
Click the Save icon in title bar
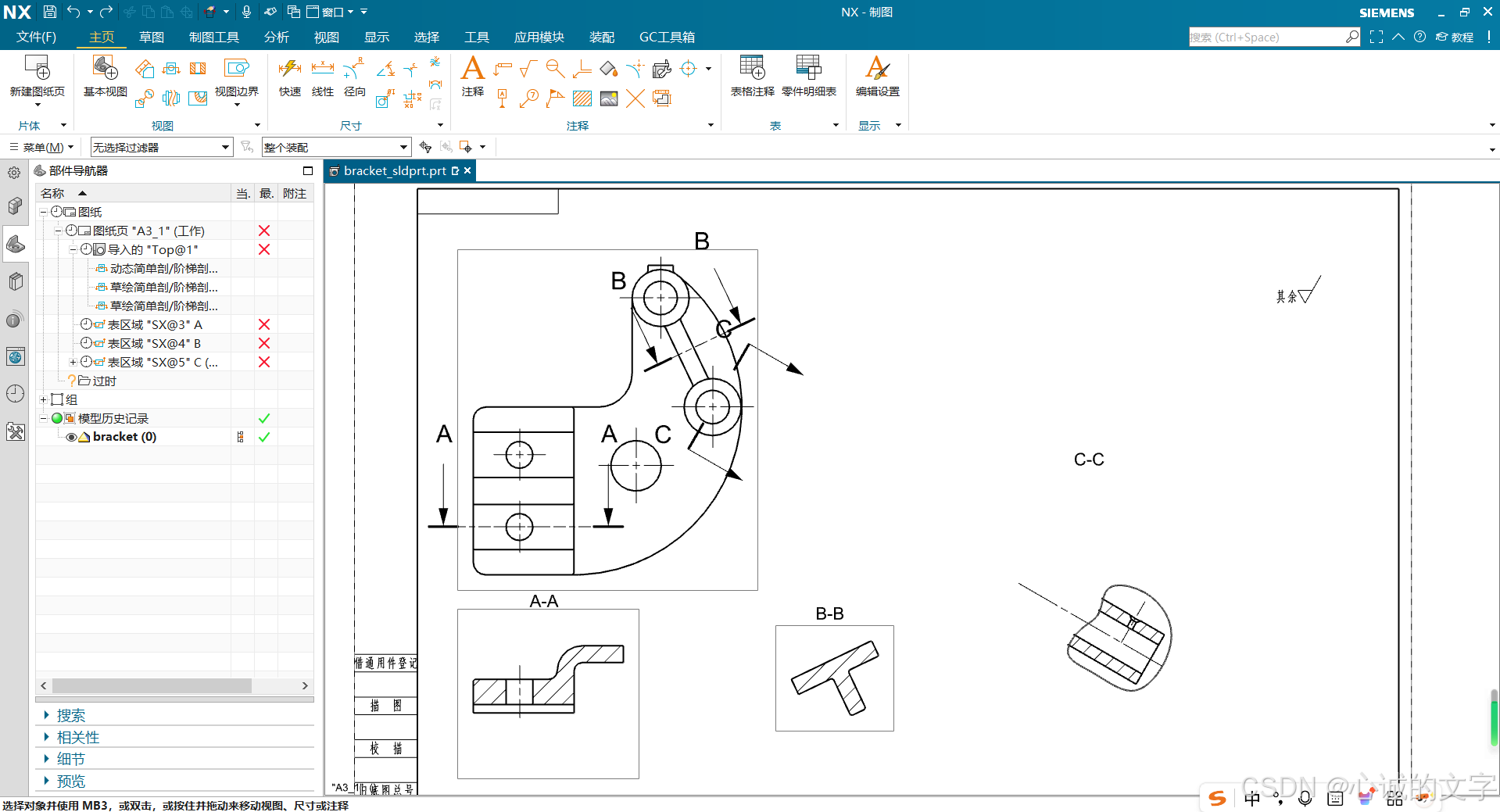tap(49, 12)
